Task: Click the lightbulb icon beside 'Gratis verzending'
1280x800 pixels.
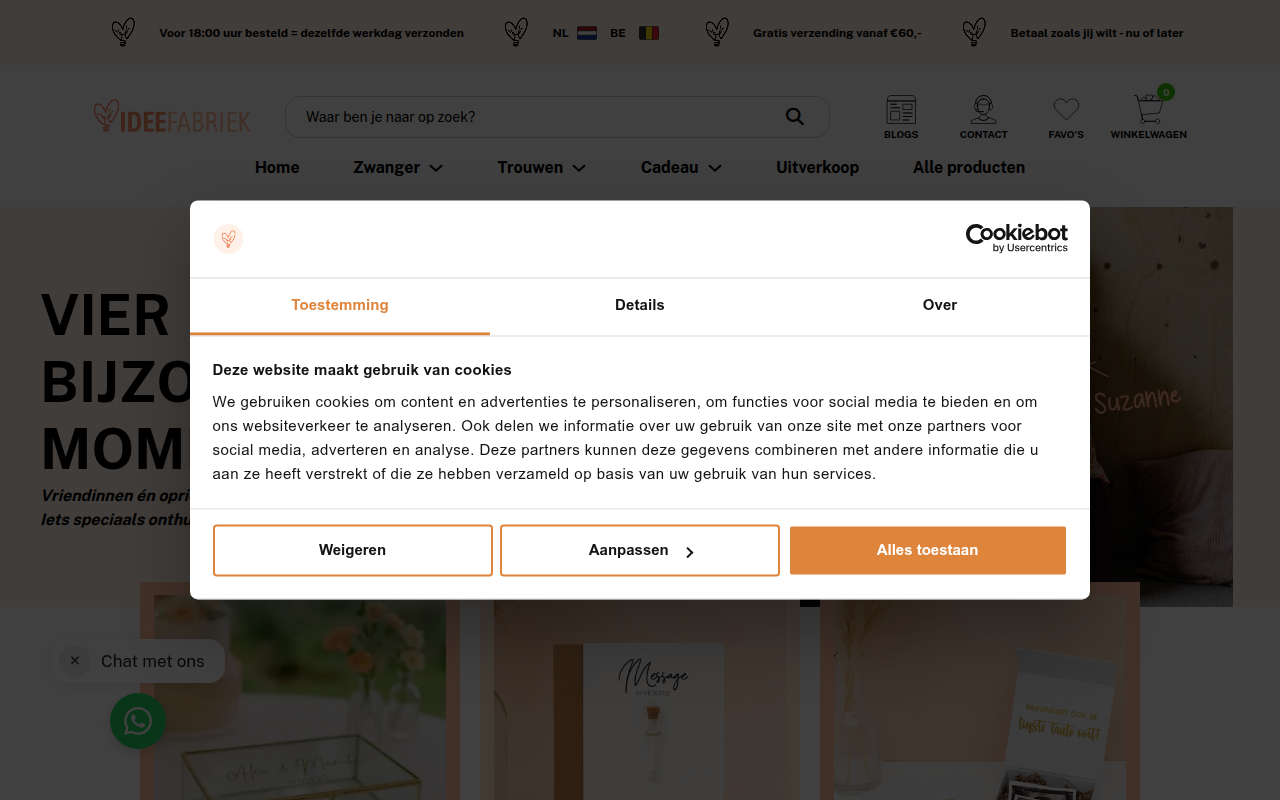Action: pyautogui.click(x=717, y=32)
